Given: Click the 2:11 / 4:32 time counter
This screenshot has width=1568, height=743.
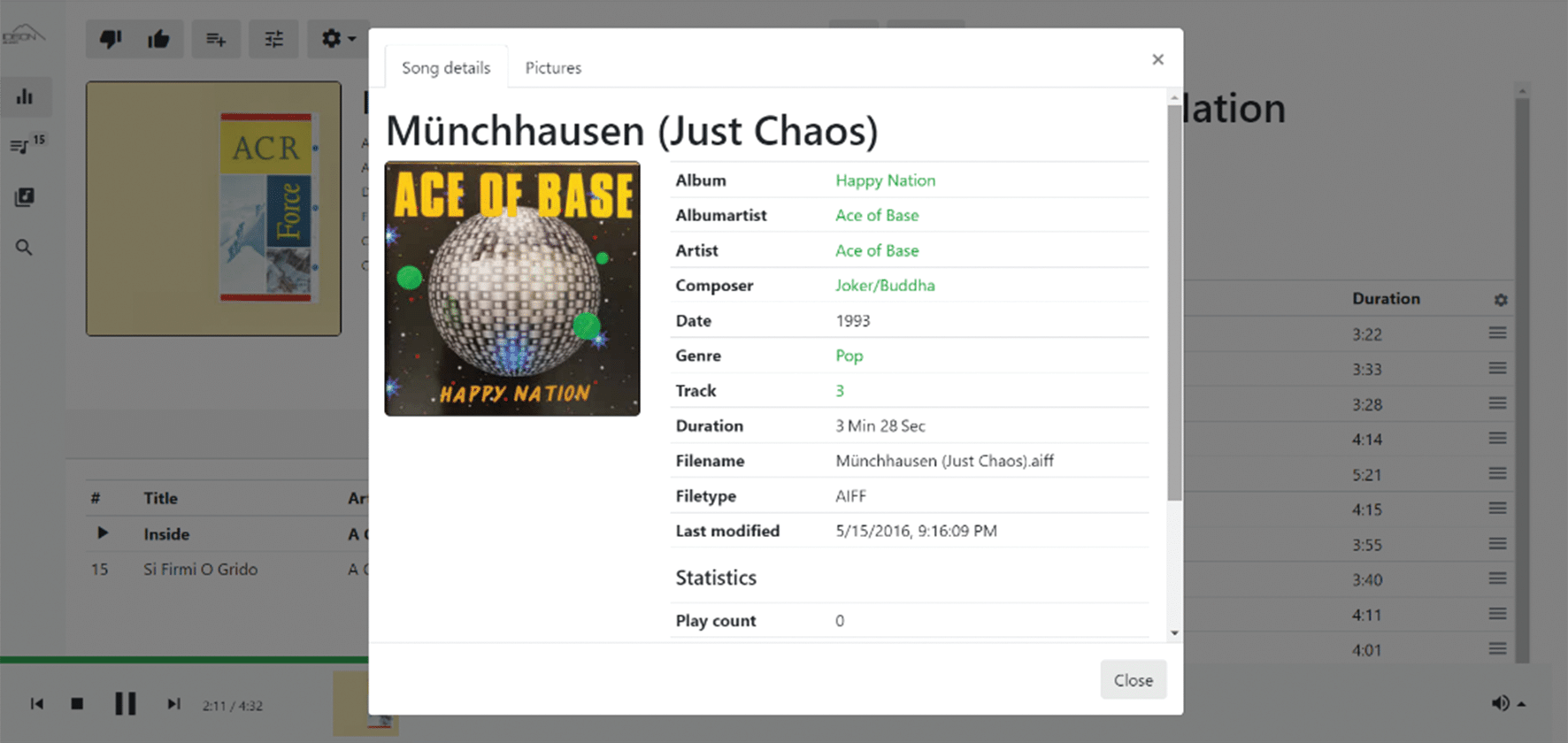Looking at the screenshot, I should coord(232,706).
